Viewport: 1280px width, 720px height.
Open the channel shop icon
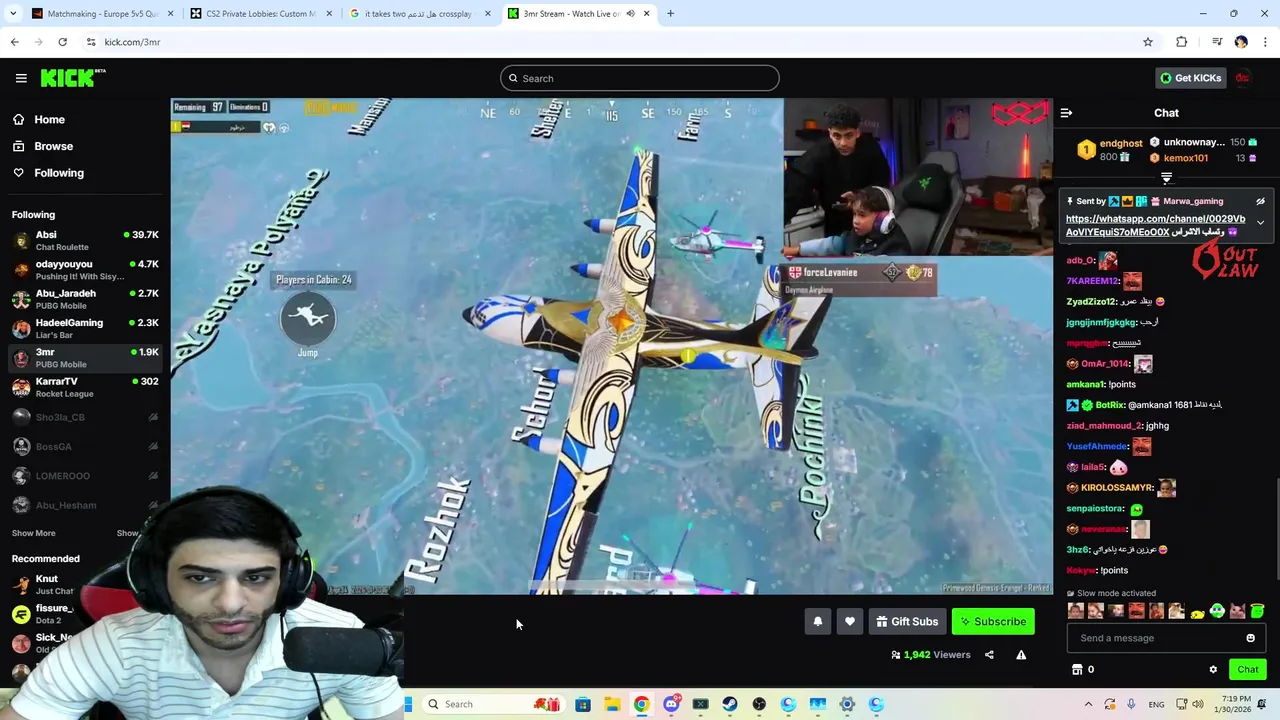[1077, 670]
